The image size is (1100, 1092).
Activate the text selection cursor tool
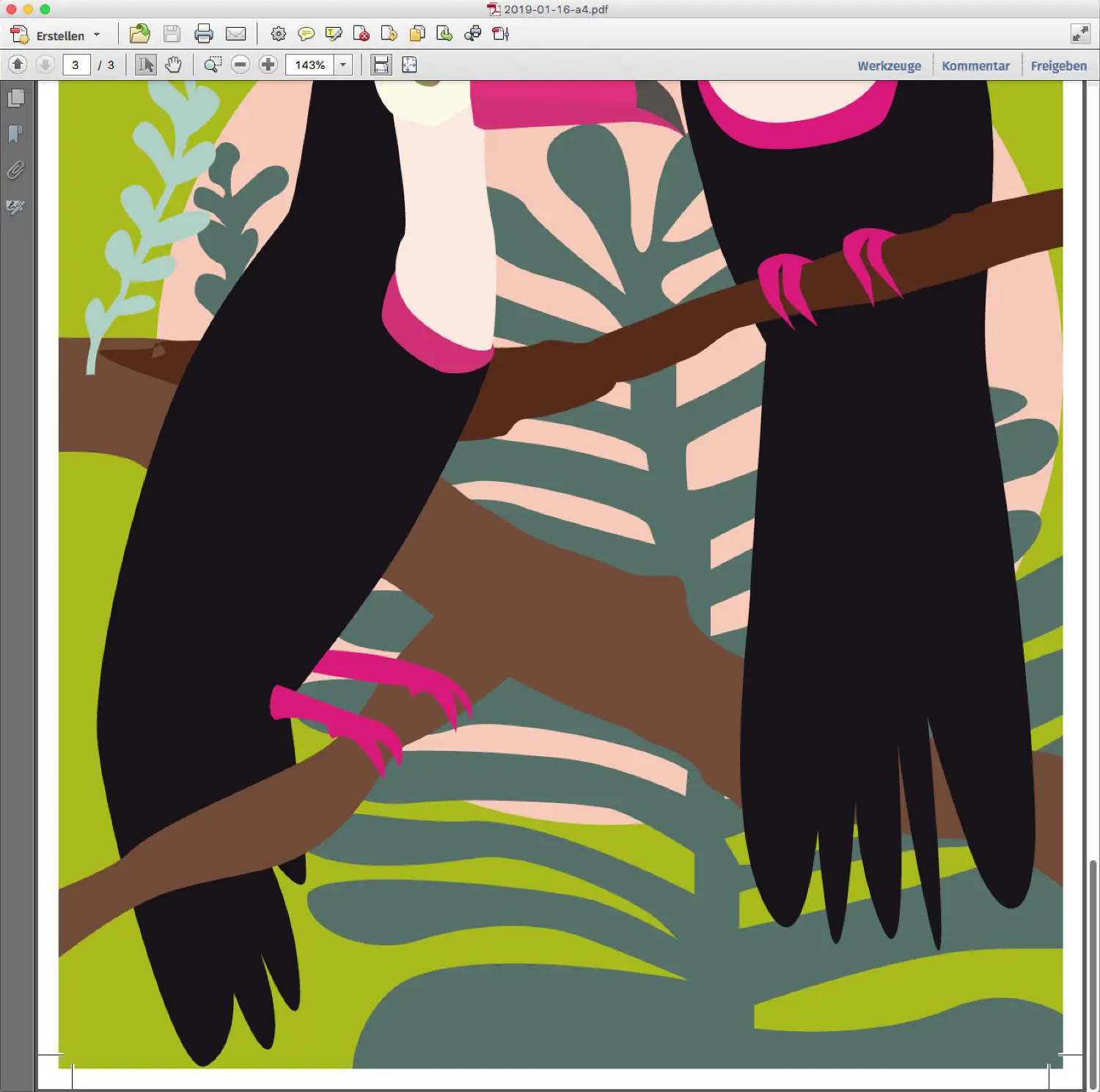146,65
